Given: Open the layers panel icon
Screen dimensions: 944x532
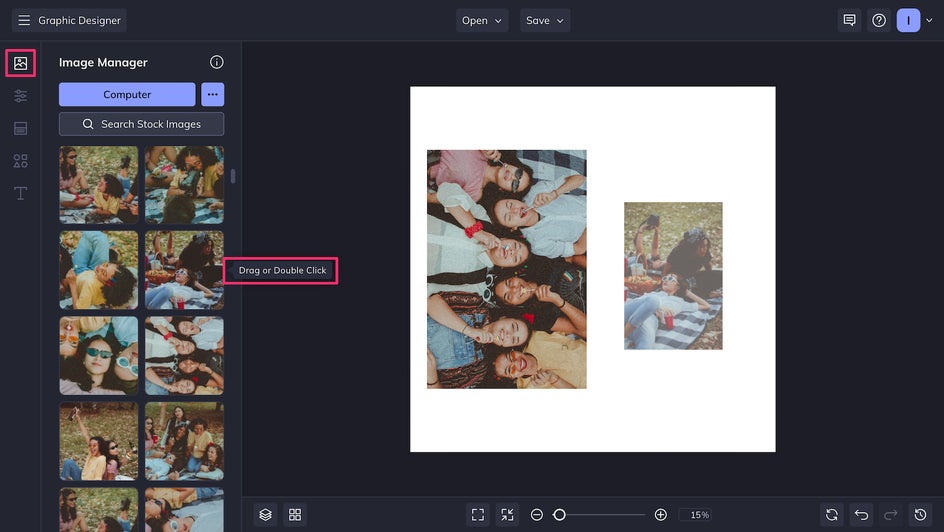Looking at the screenshot, I should 266,515.
